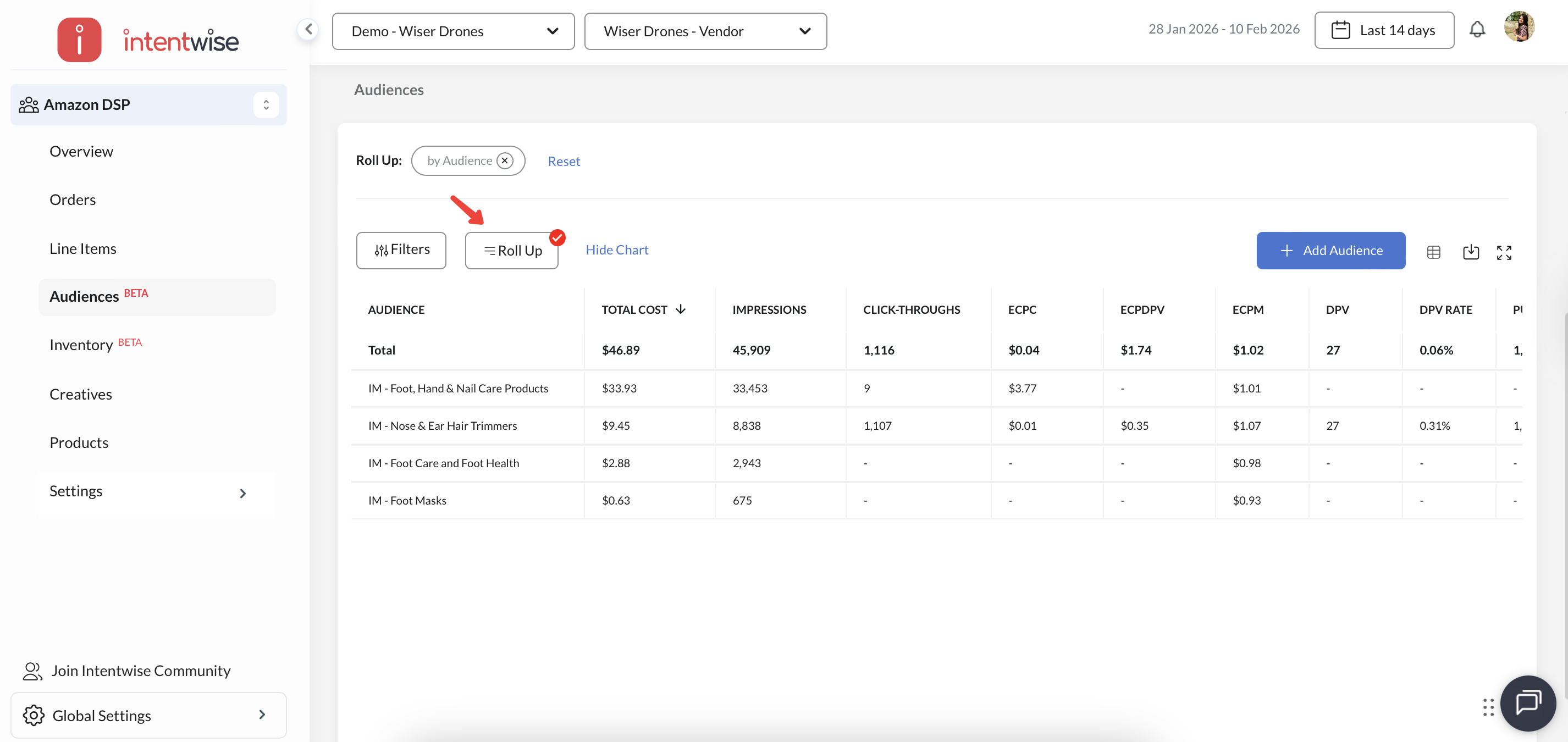Click the Reset link

563,161
